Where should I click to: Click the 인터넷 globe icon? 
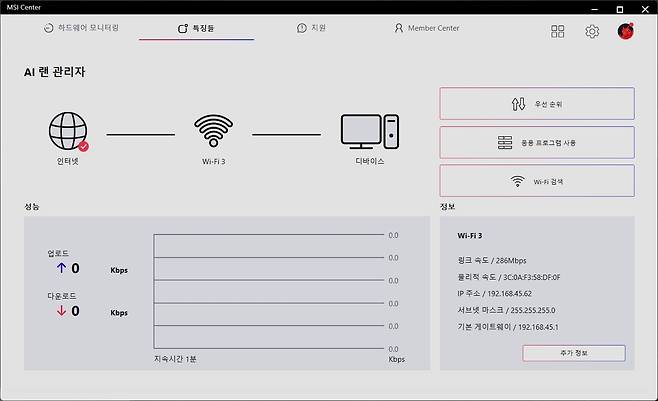click(x=68, y=132)
